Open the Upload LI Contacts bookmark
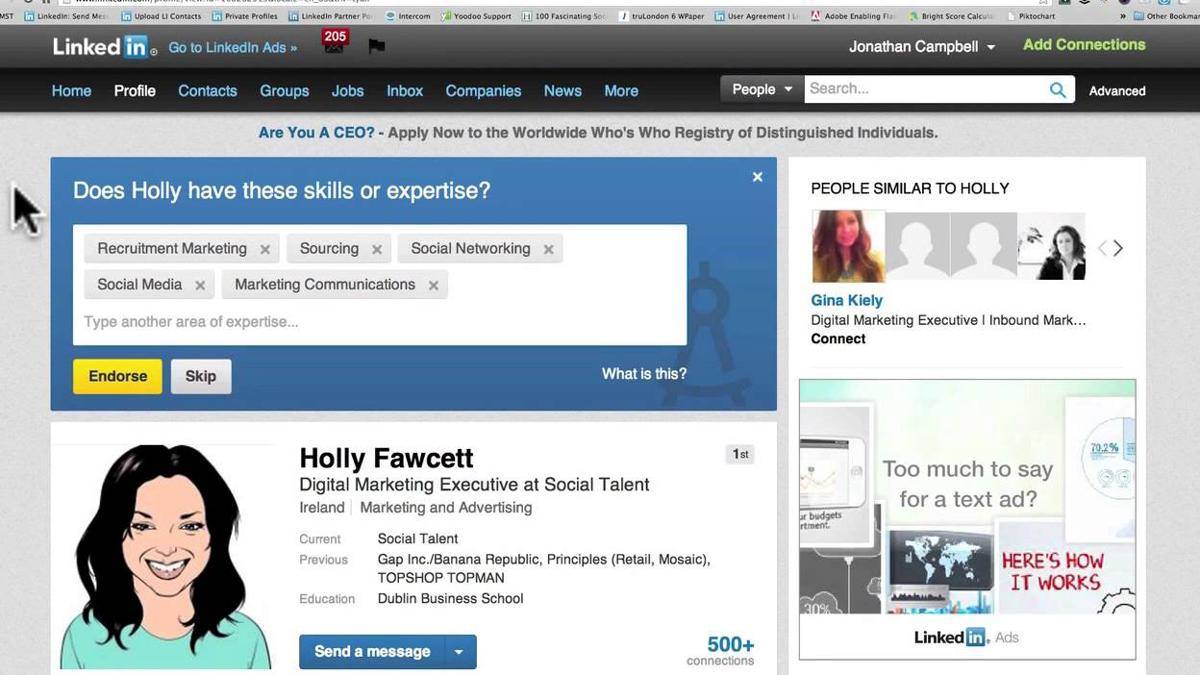 pos(160,16)
